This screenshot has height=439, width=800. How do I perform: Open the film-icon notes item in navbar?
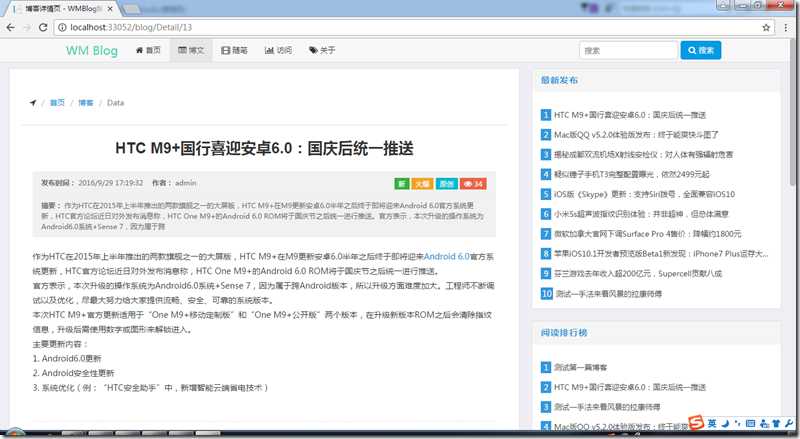click(x=234, y=50)
